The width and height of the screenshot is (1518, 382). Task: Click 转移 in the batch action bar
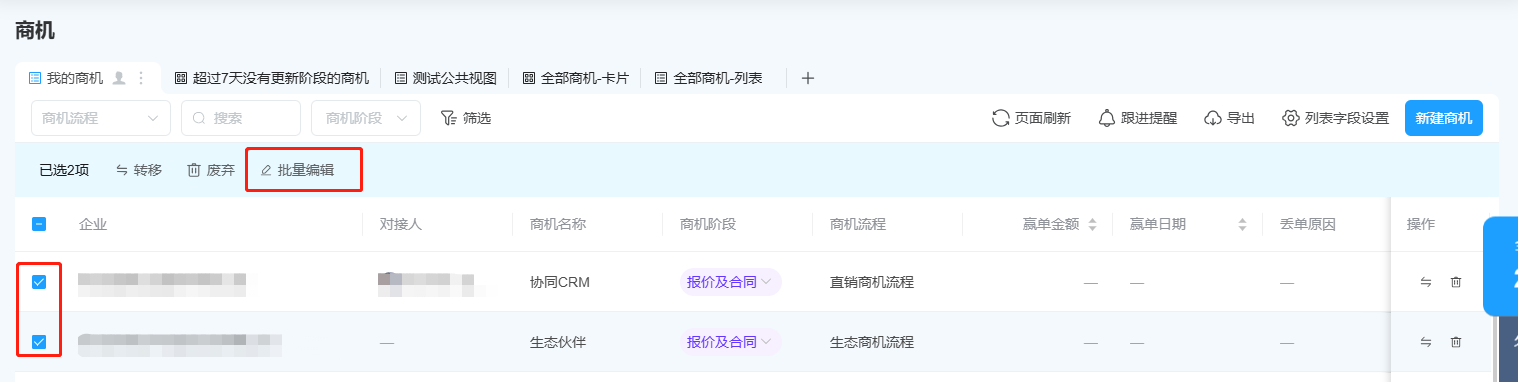(139, 170)
